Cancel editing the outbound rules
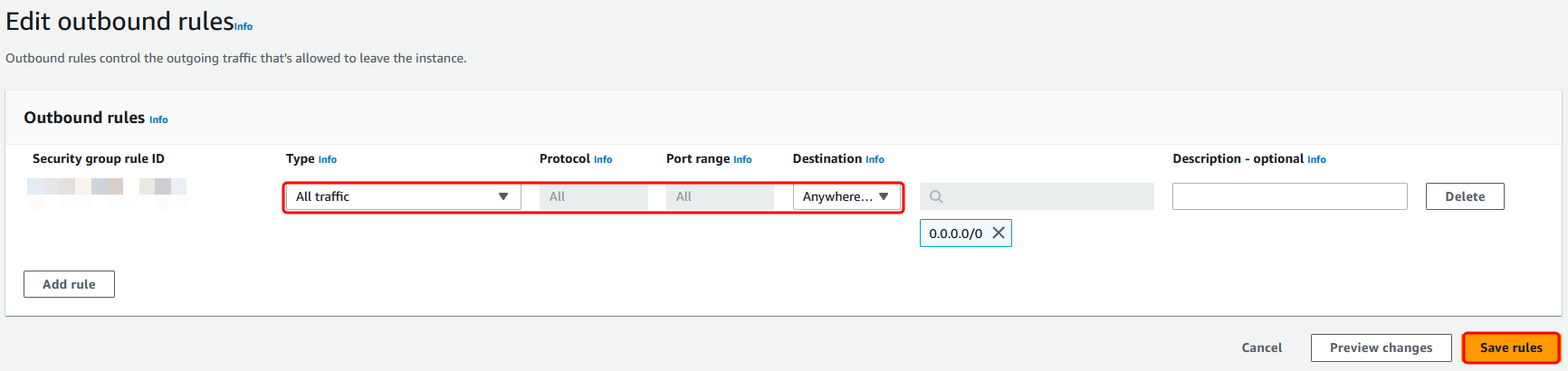This screenshot has height=371, width=1568. 1261,347
